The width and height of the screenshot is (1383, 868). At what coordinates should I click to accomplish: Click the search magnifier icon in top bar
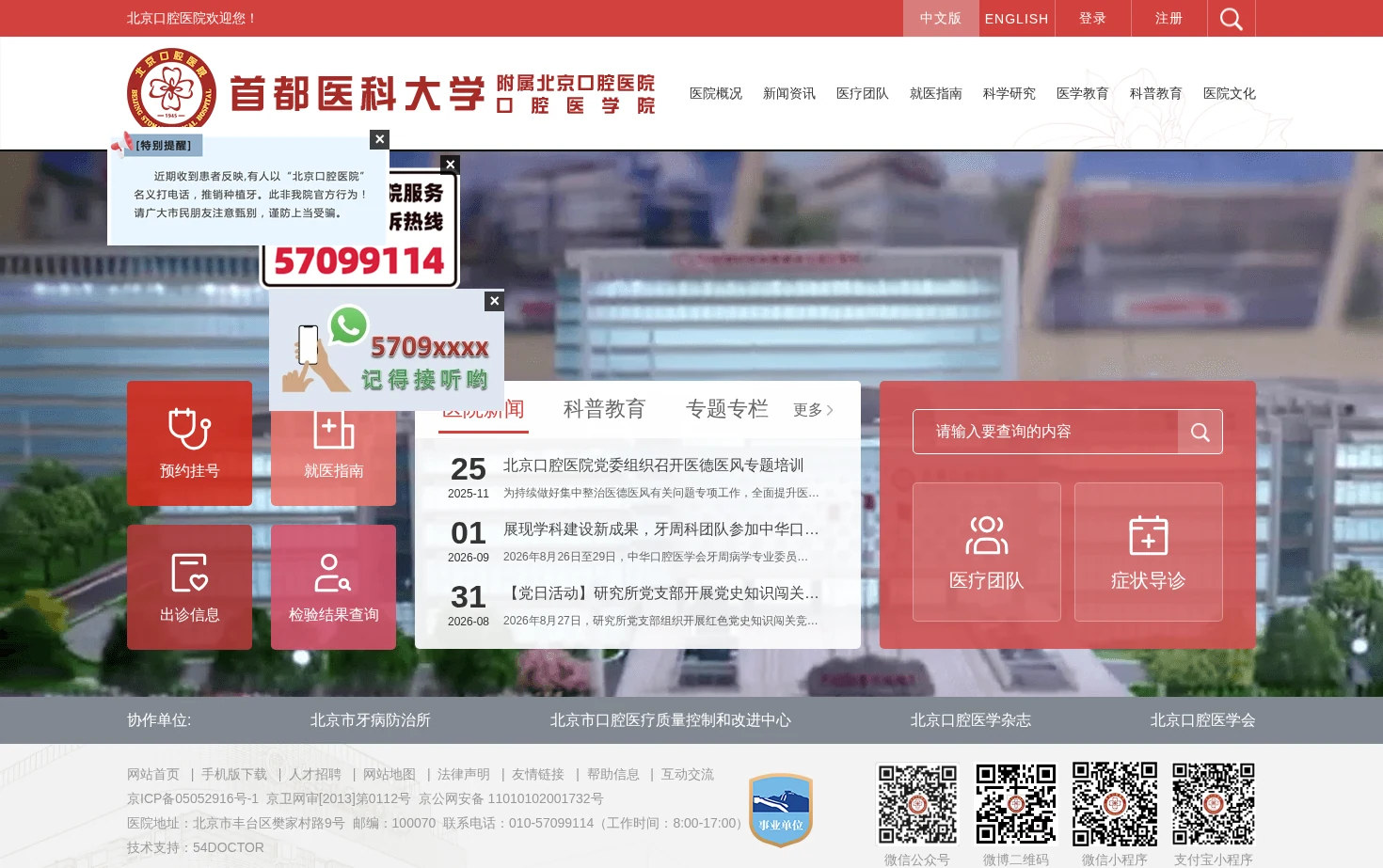(x=1231, y=19)
